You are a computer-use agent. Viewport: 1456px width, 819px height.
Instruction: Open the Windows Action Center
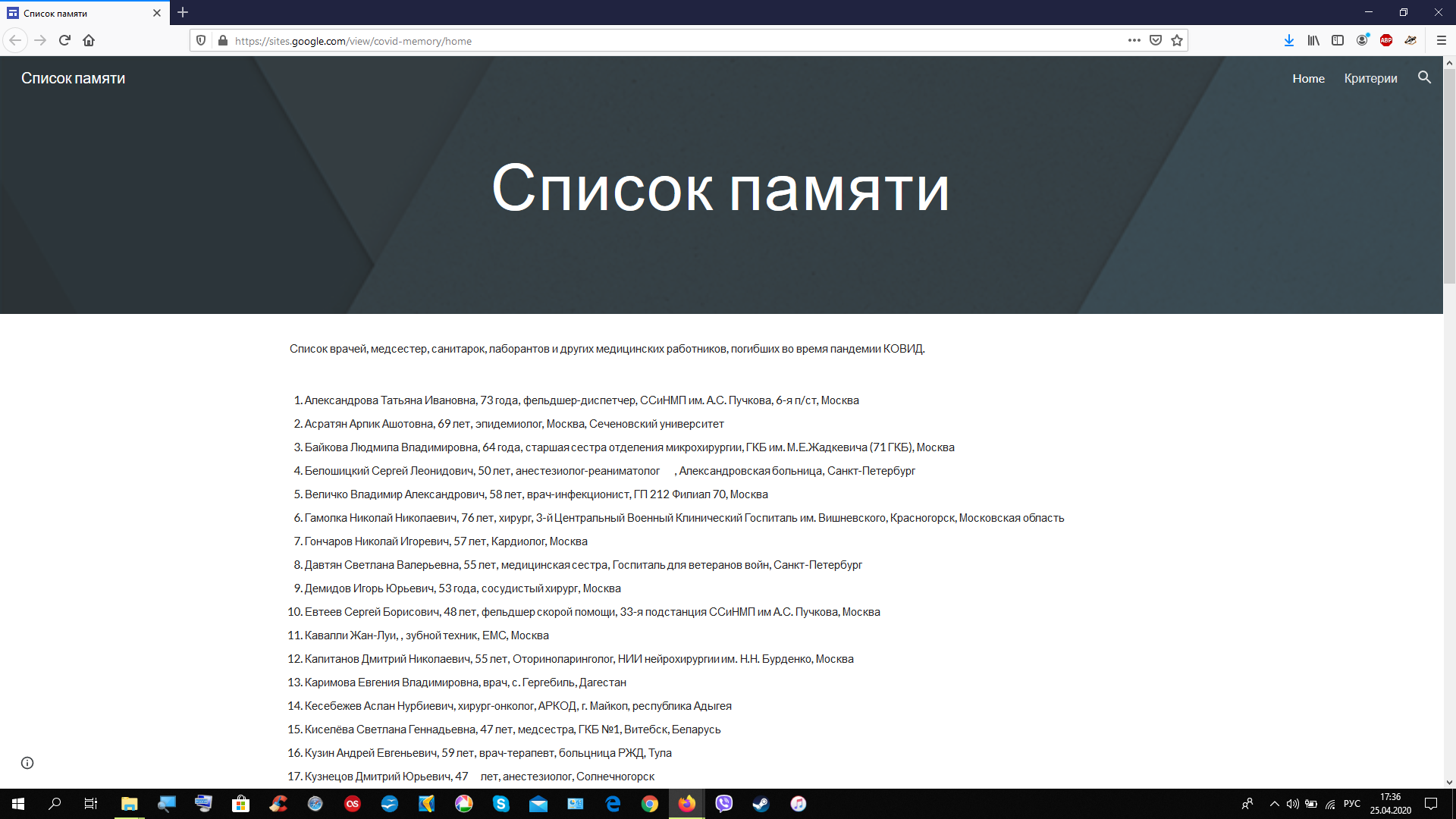click(x=1431, y=804)
